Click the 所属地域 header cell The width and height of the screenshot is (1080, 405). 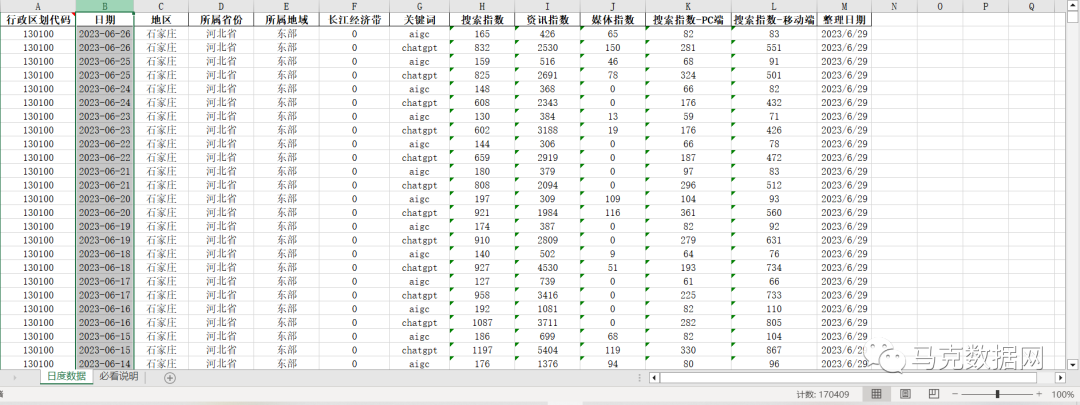pyautogui.click(x=287, y=20)
